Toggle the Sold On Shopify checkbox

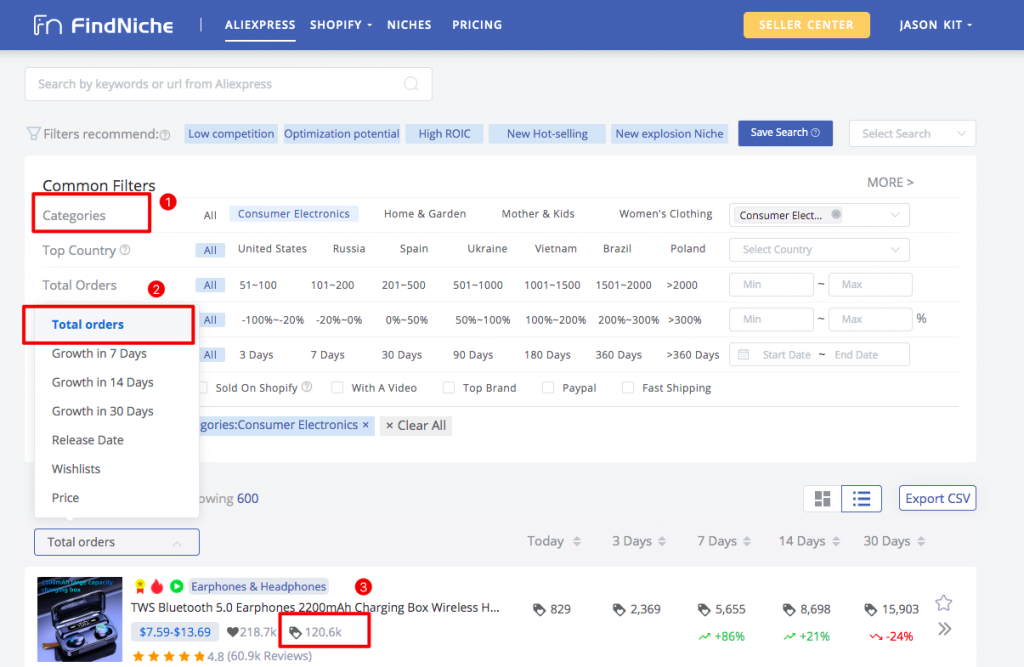(203, 387)
